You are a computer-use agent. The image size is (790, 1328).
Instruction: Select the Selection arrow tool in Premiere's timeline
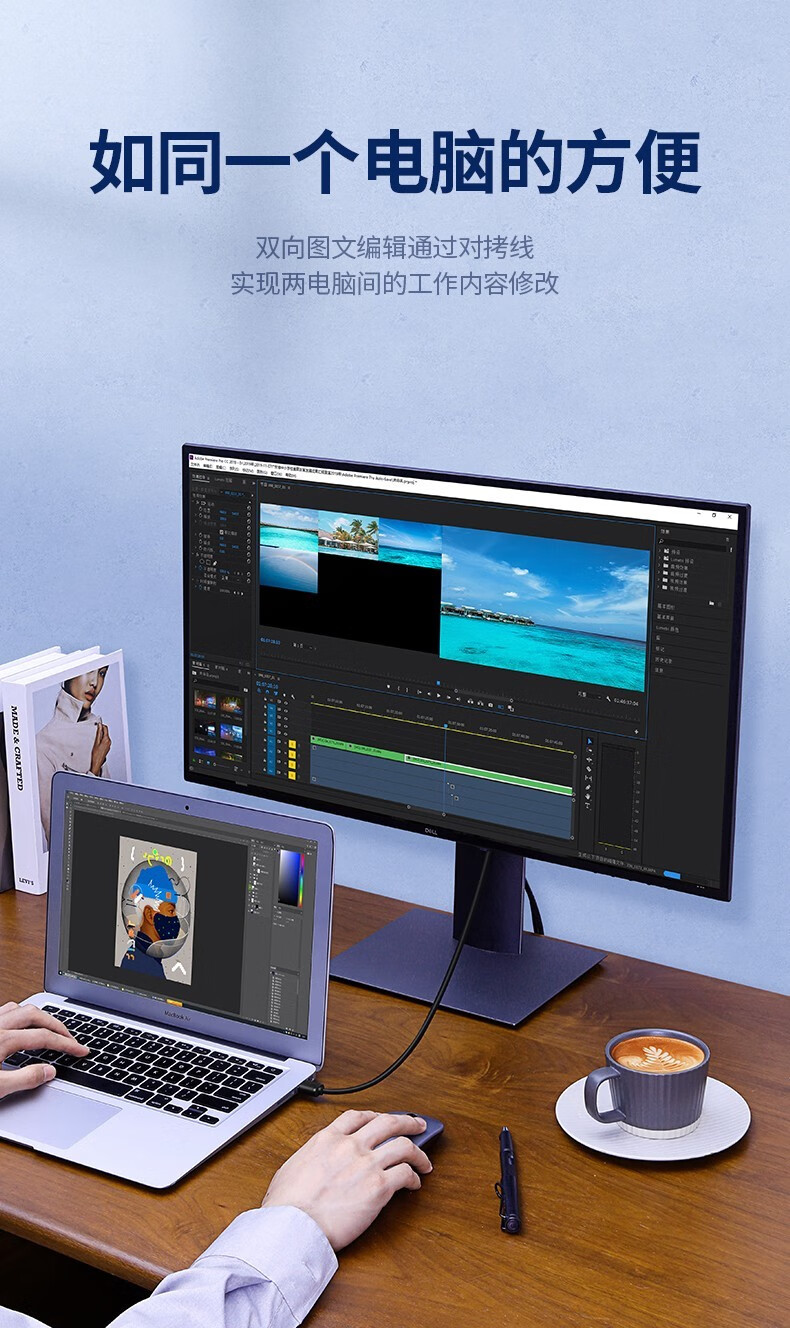pos(590,740)
